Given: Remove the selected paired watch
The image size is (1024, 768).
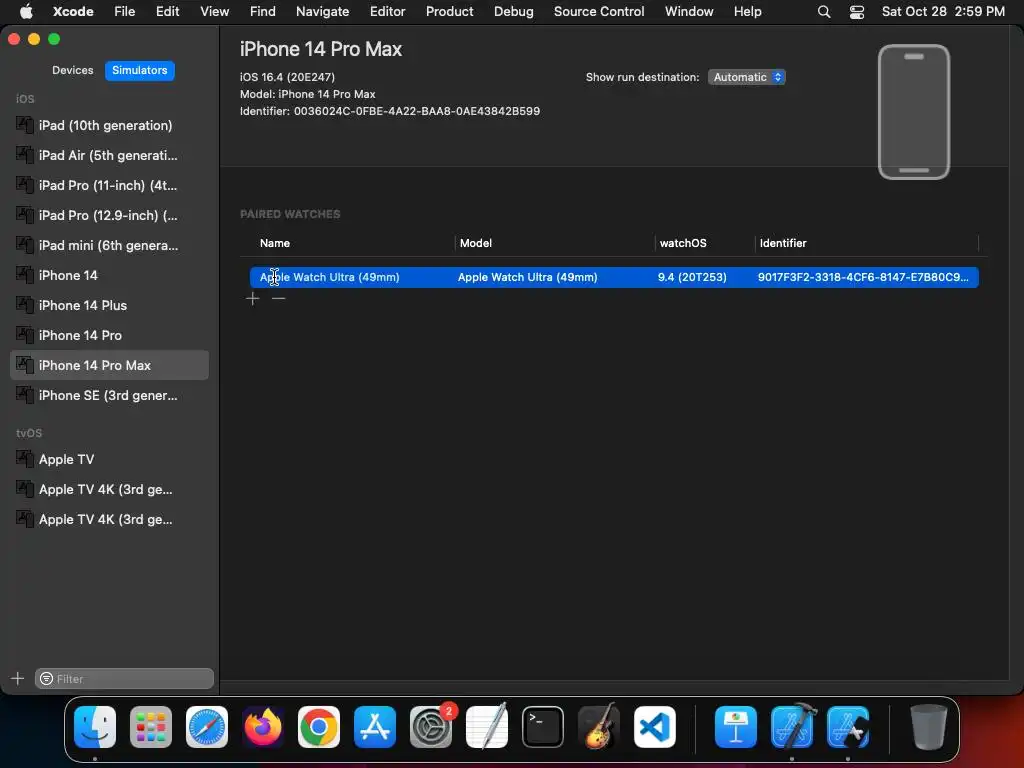Looking at the screenshot, I should [x=279, y=298].
